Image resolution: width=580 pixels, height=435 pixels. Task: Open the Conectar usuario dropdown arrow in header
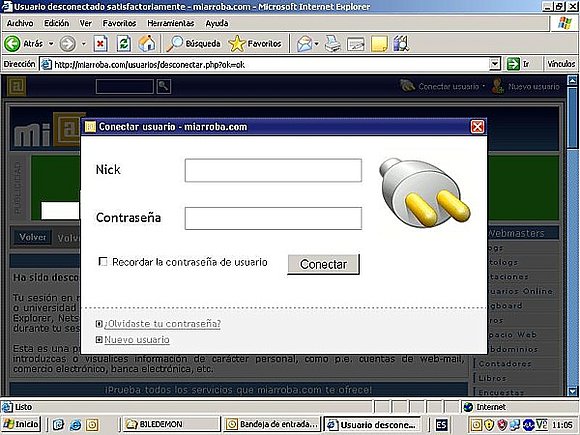484,86
